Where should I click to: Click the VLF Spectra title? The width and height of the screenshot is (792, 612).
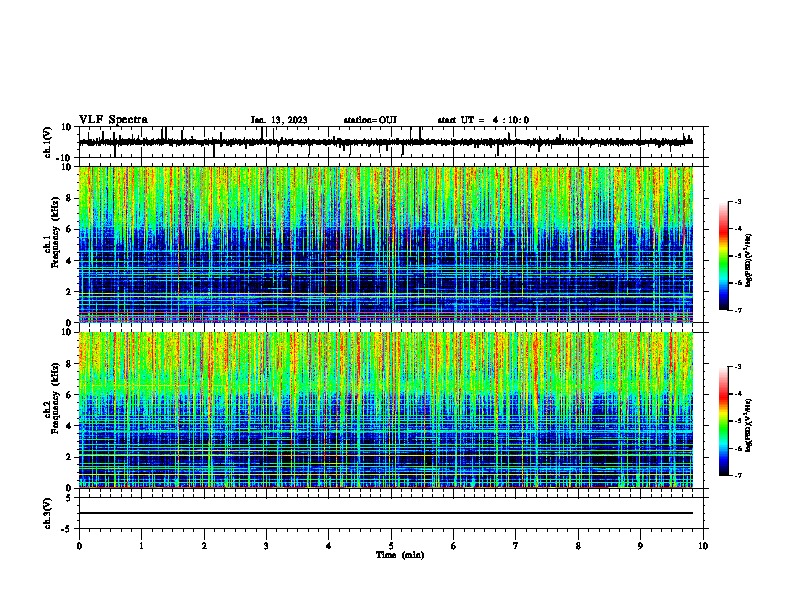[x=113, y=120]
